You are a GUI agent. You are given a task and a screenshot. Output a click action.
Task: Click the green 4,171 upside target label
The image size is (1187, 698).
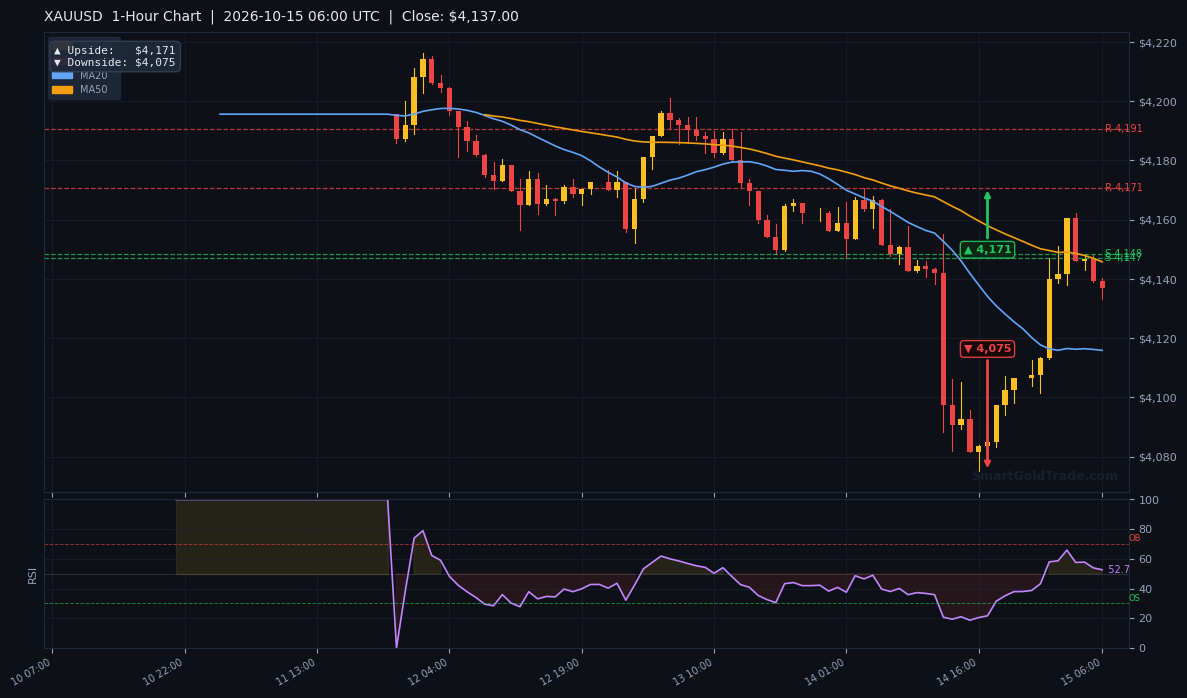click(987, 249)
